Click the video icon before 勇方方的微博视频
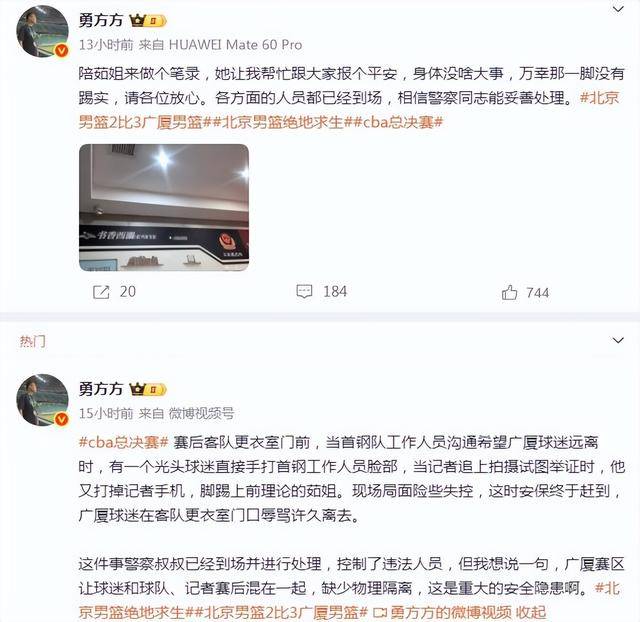 (x=380, y=612)
